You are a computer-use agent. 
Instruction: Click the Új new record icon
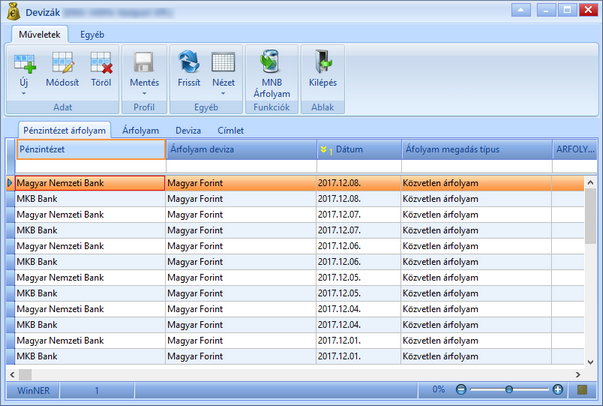pyautogui.click(x=25, y=63)
